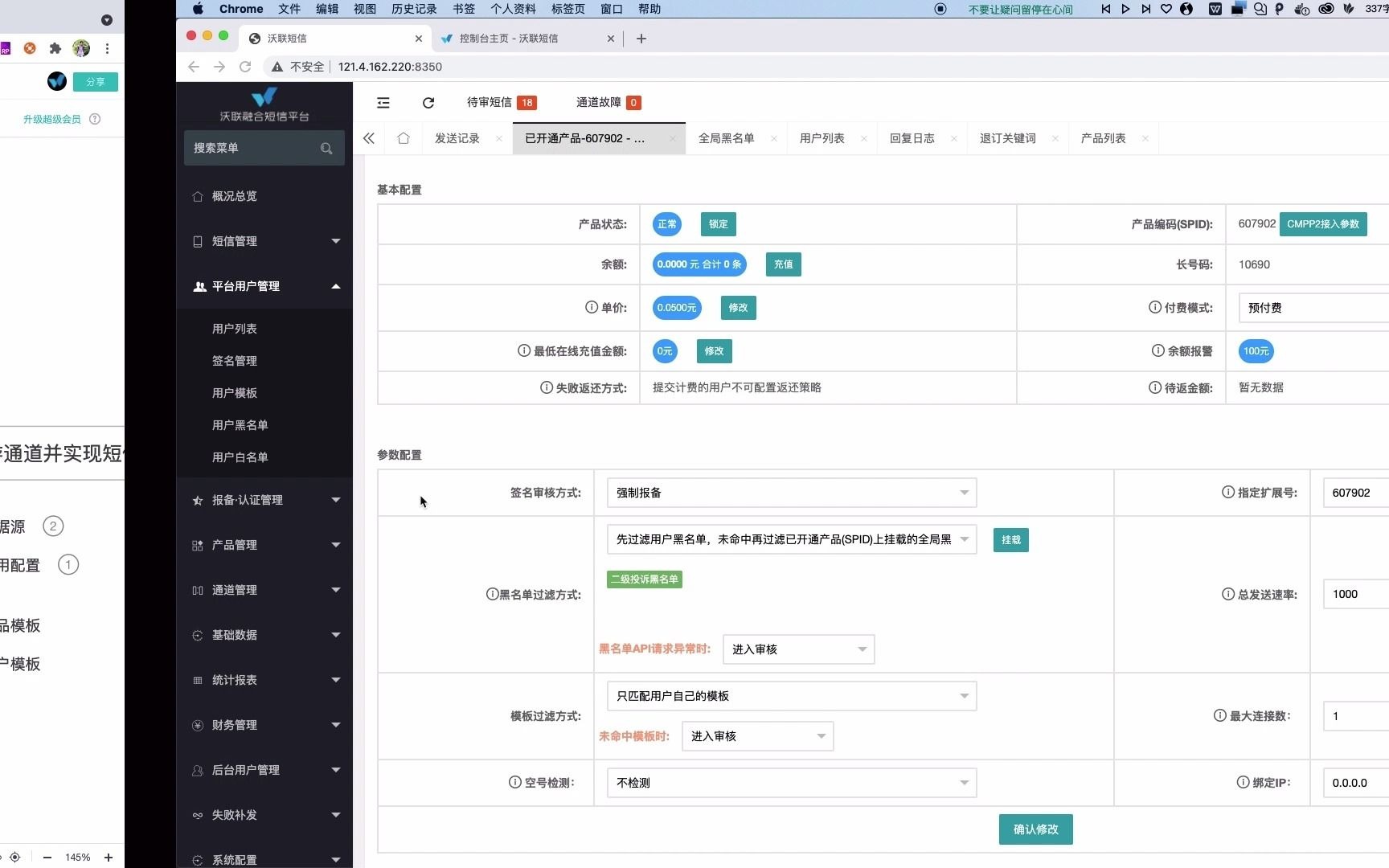The height and width of the screenshot is (868, 1389).
Task: Expand 短信管理 sidebar menu
Action: [x=264, y=241]
